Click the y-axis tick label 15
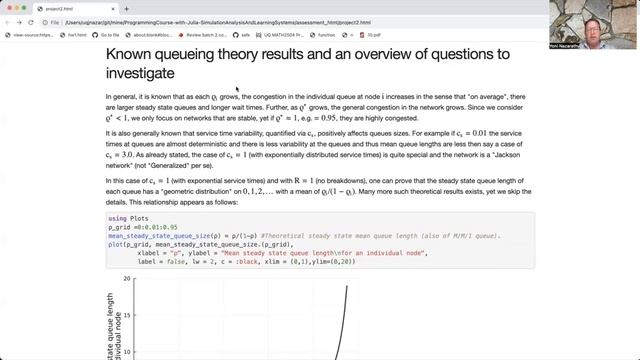The height and width of the screenshot is (360, 640). point(127,315)
